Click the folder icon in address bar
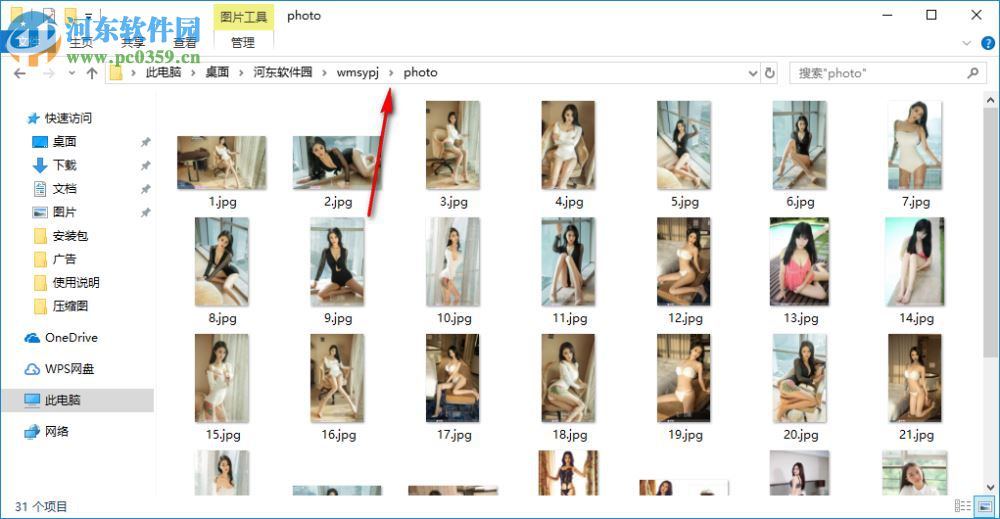1000x519 pixels. coord(115,73)
